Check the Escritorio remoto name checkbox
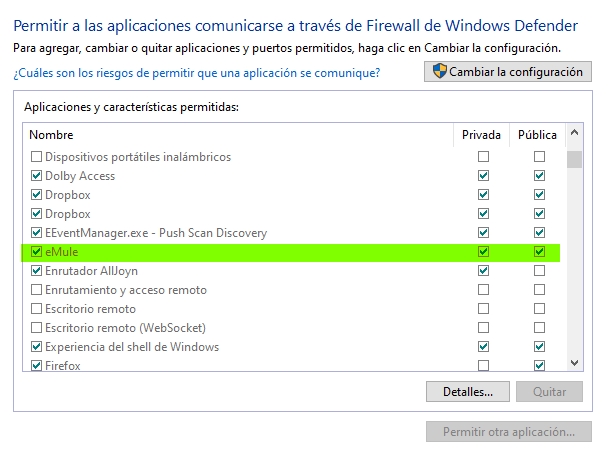The height and width of the screenshot is (453, 616). [x=36, y=309]
